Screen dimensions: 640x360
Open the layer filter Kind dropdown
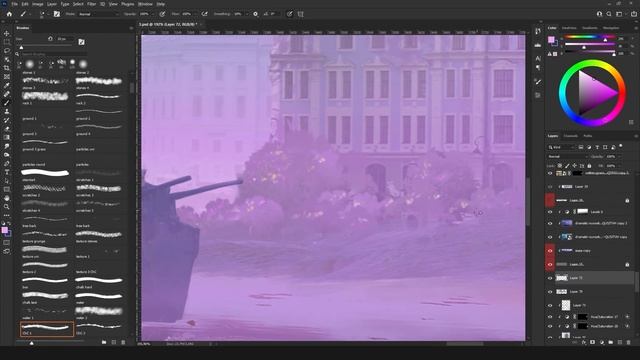click(561, 147)
